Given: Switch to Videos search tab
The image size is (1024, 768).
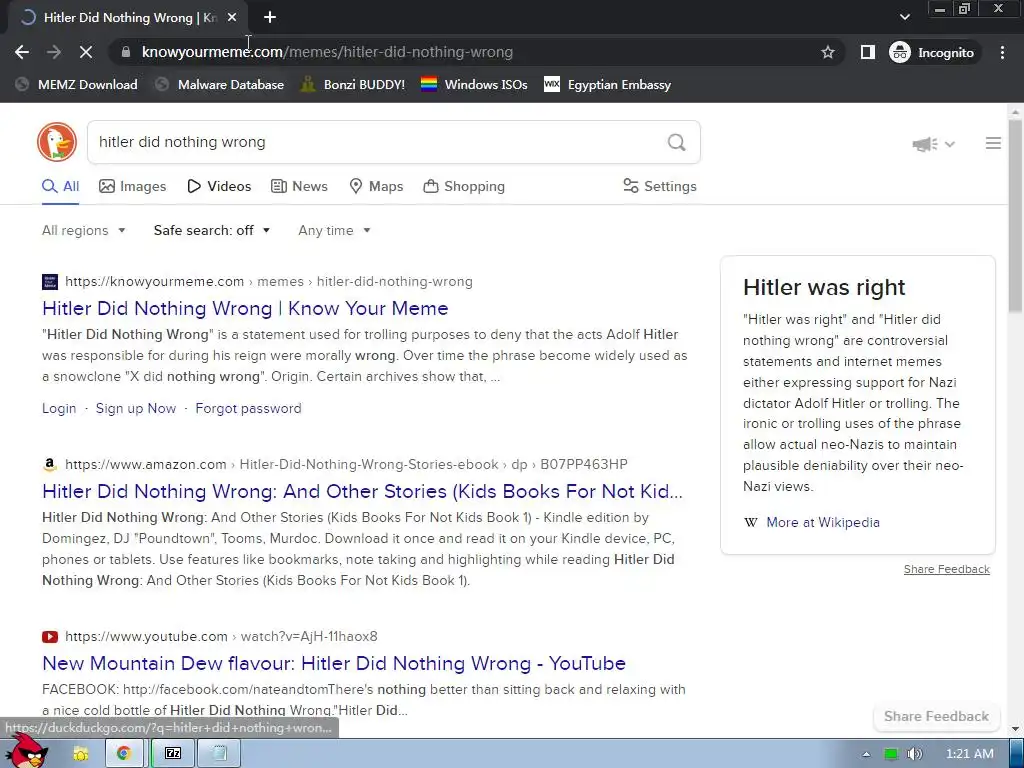Looking at the screenshot, I should click(x=219, y=187).
